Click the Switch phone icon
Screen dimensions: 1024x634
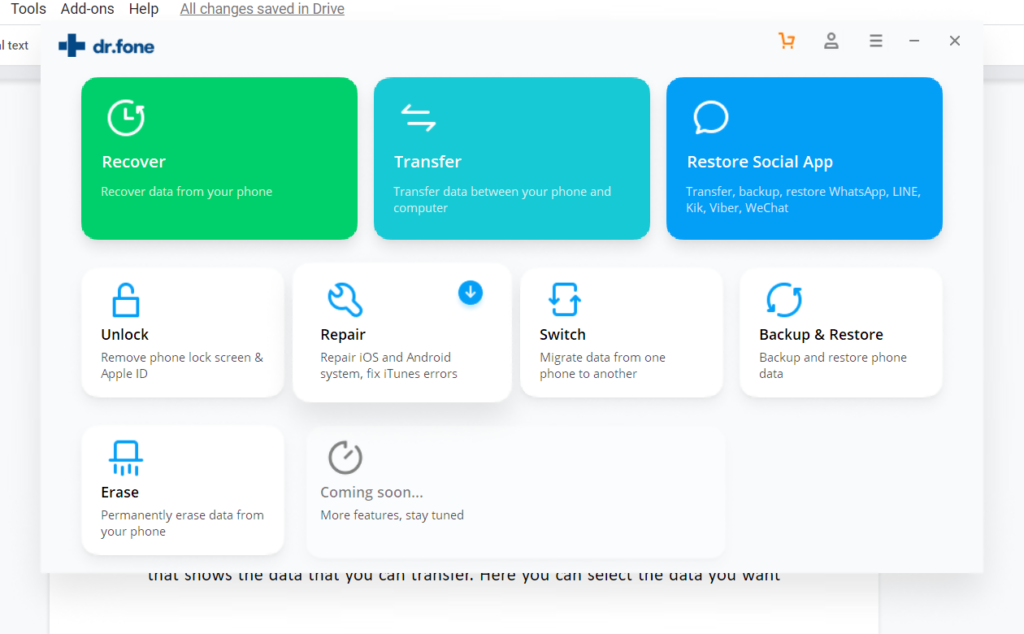click(x=564, y=300)
